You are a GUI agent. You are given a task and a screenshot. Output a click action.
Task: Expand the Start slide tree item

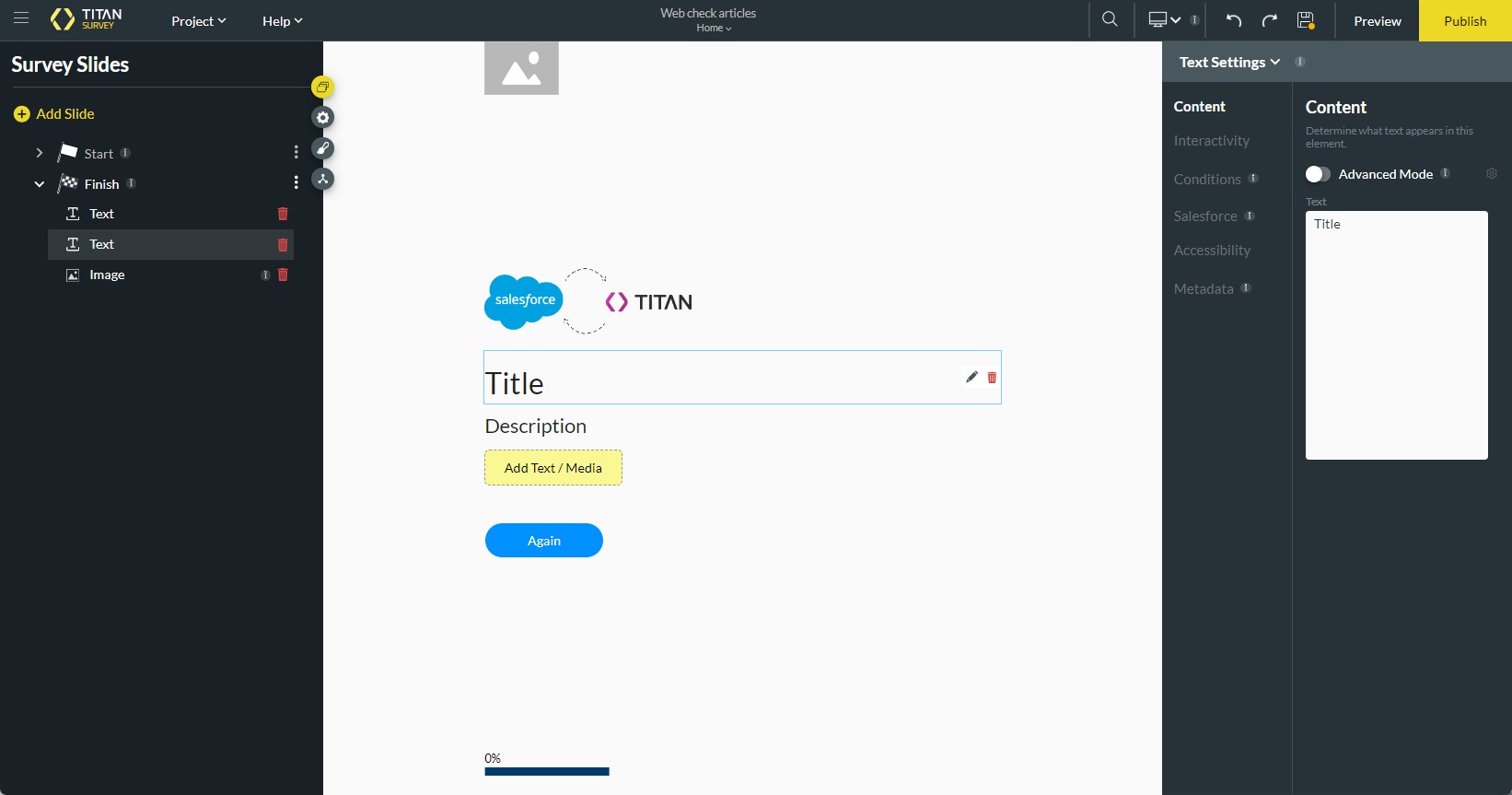(40, 153)
